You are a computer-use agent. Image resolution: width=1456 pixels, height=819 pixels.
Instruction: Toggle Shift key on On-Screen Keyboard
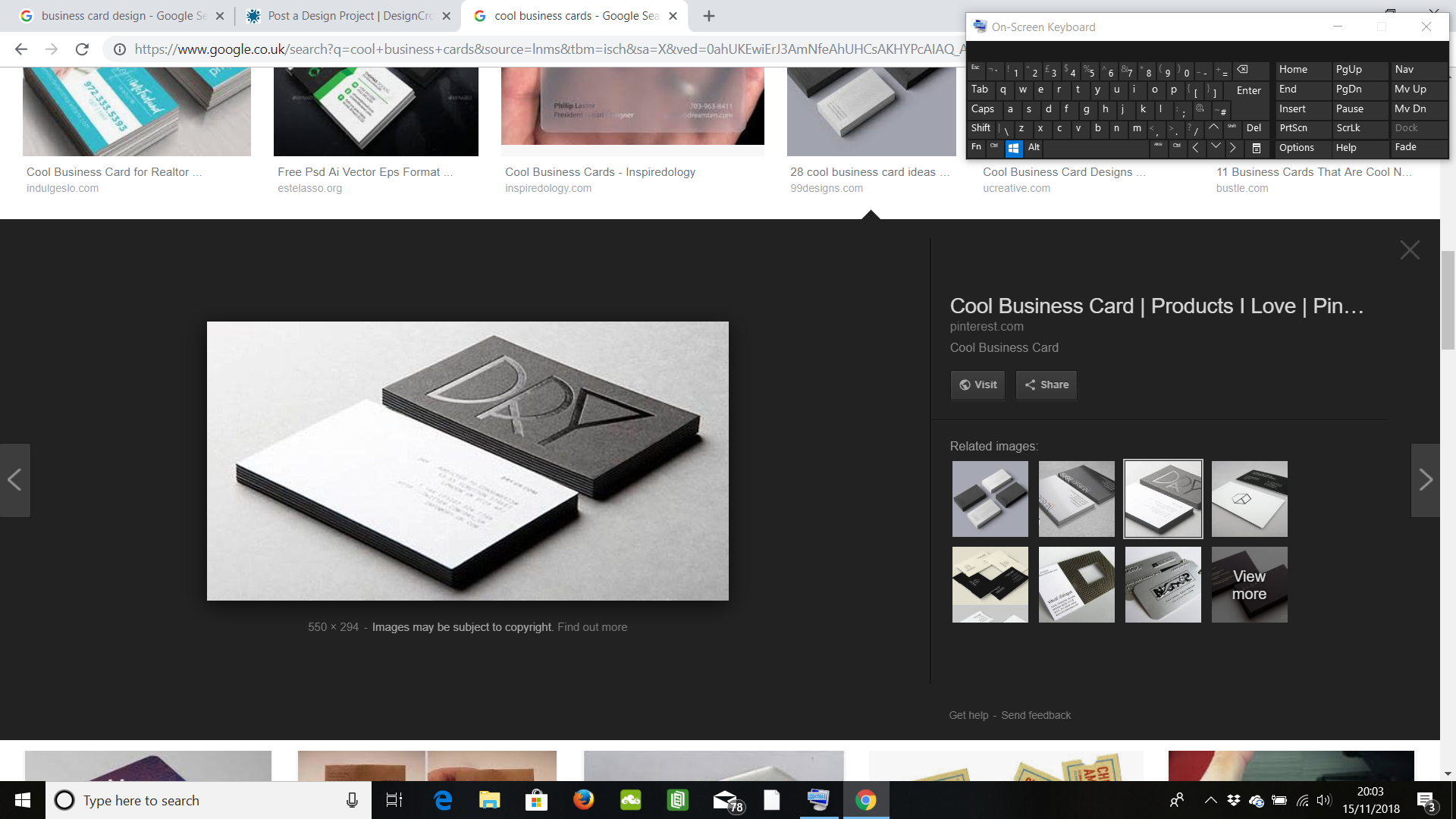(x=981, y=128)
